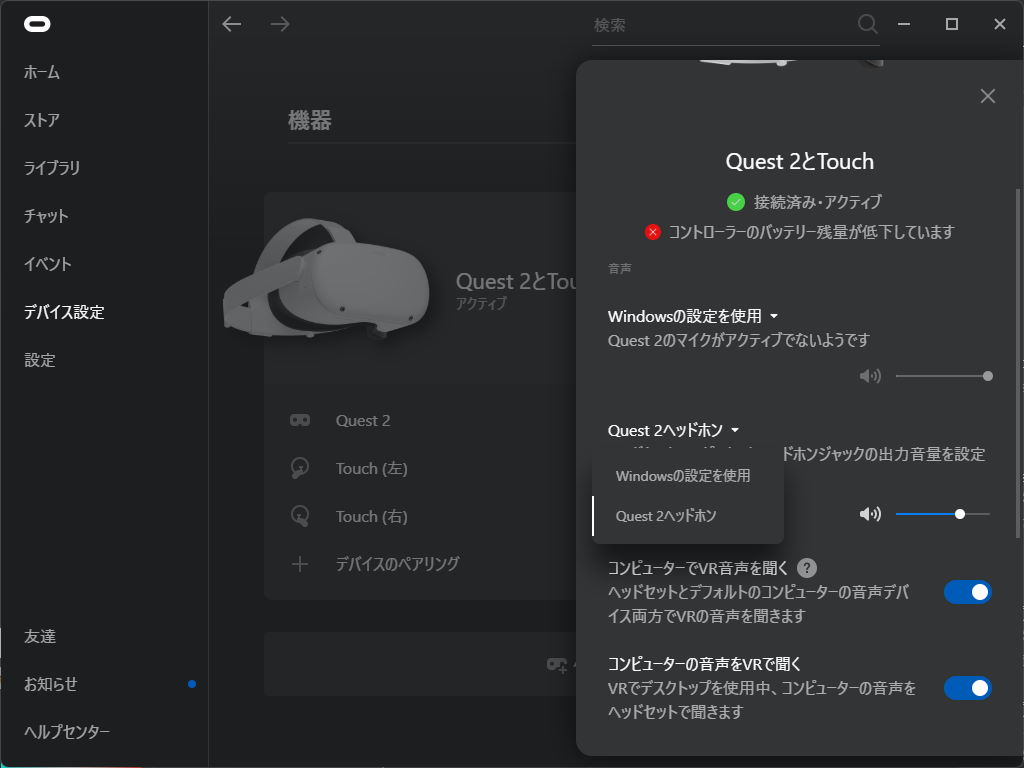Disable the コンピューターでVR音声を聞く toggle
Screen dimensions: 1024x768
coord(967,592)
